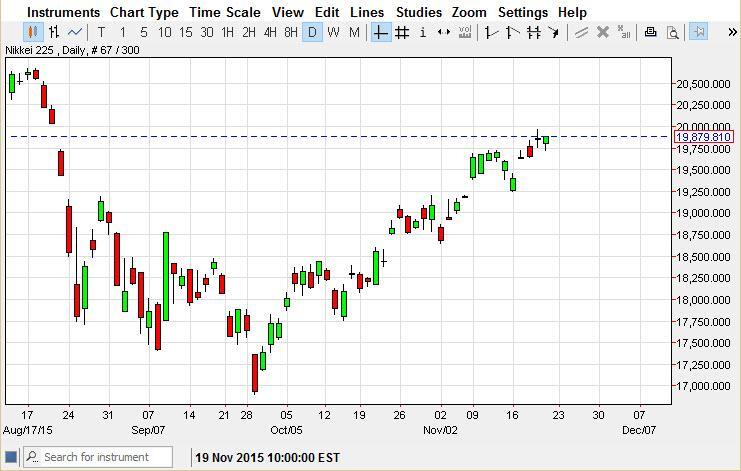
Task: Open the print preview magnifier icon
Action: pos(672,32)
